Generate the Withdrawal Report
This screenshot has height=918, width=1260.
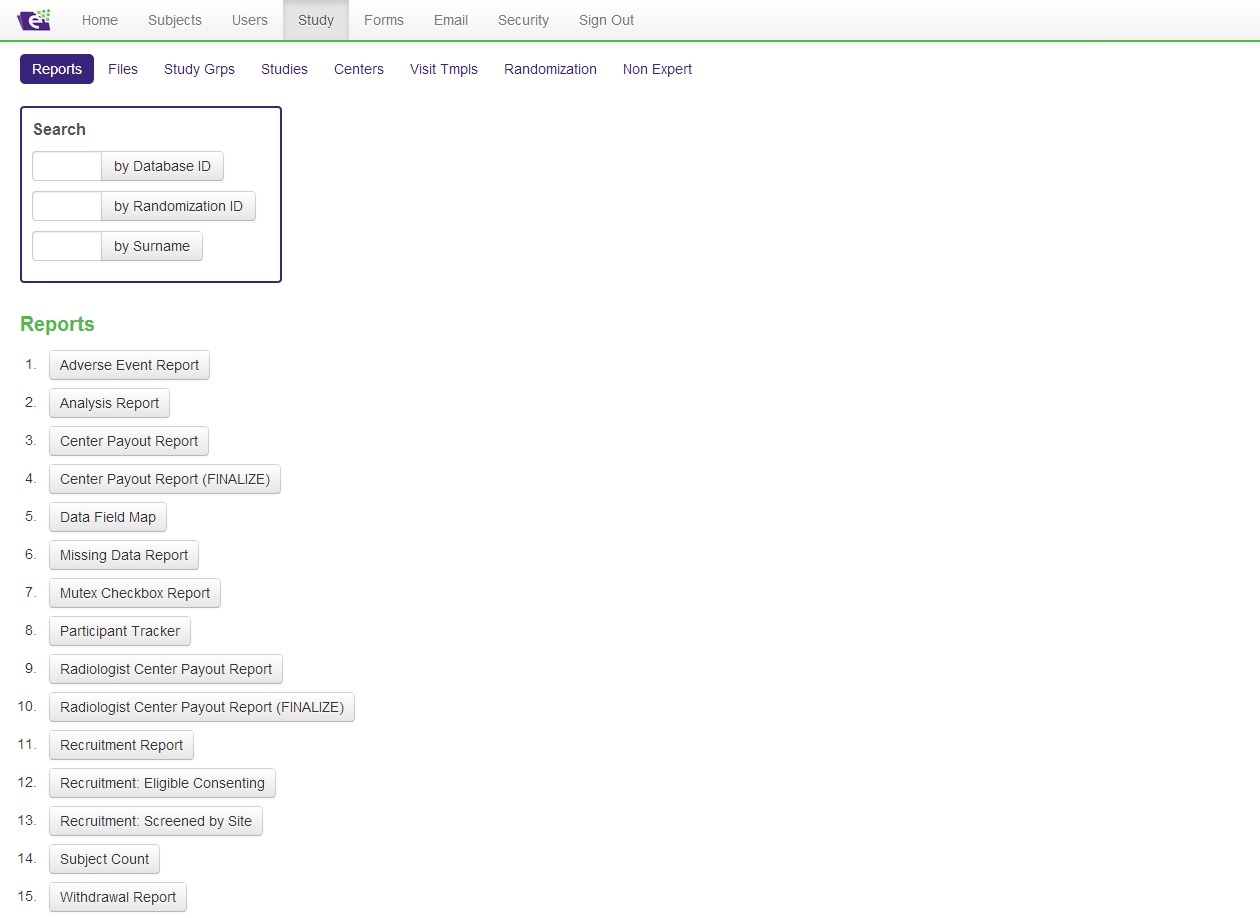[x=118, y=897]
